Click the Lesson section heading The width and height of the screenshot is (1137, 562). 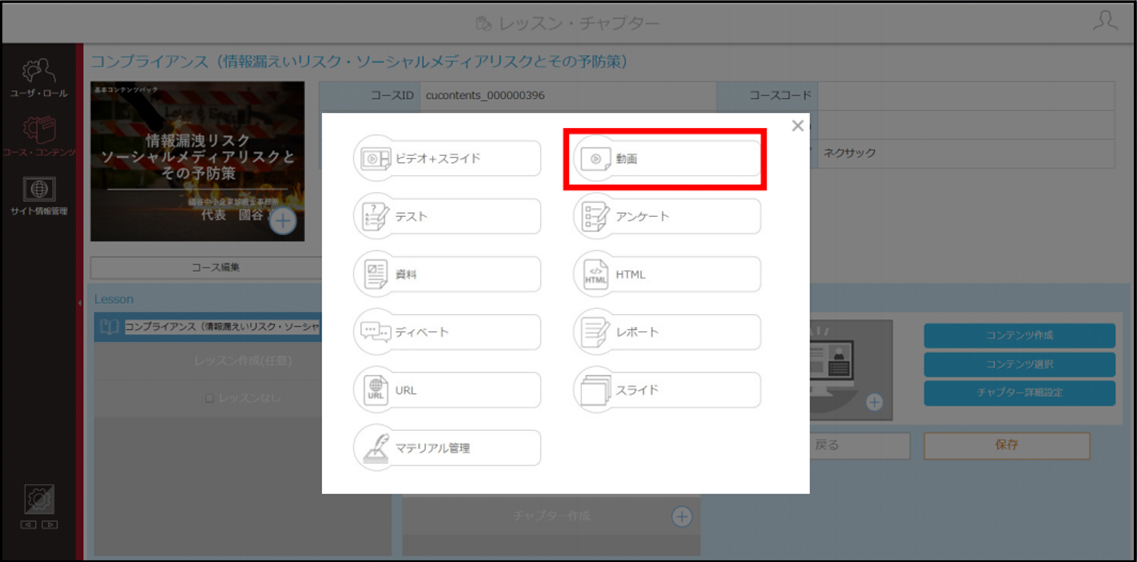click(x=114, y=299)
